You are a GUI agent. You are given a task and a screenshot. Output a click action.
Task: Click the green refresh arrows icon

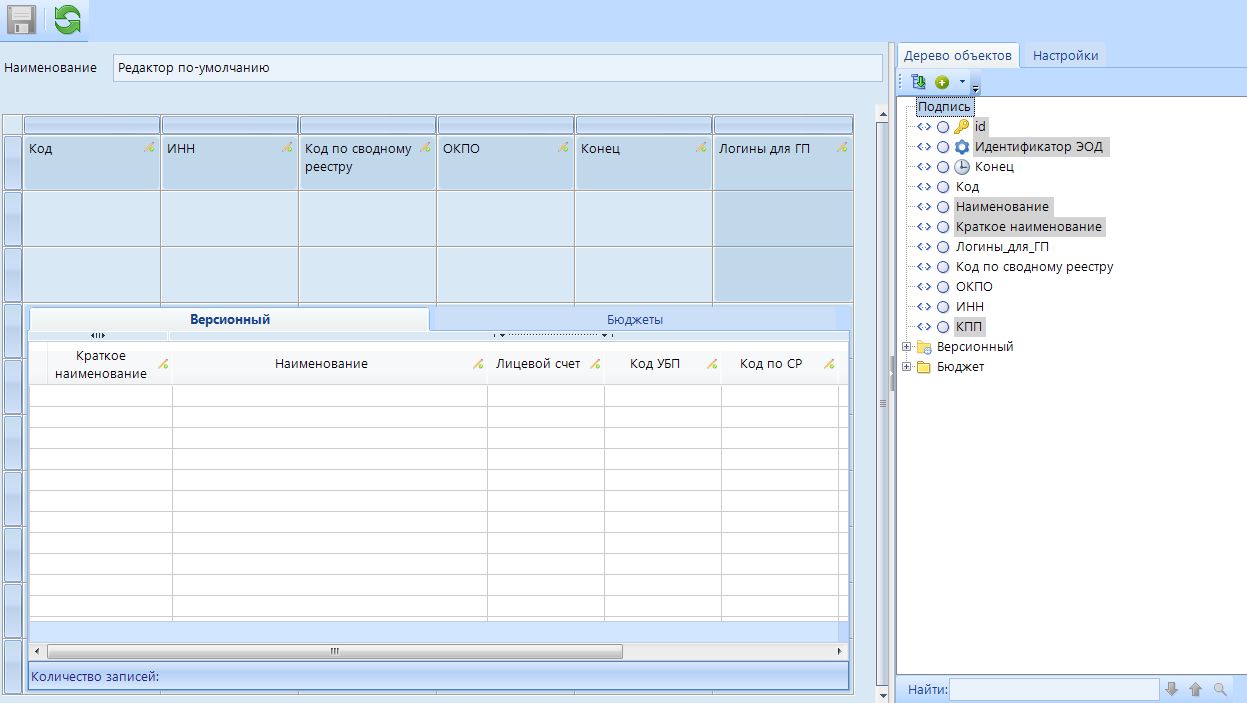(67, 20)
